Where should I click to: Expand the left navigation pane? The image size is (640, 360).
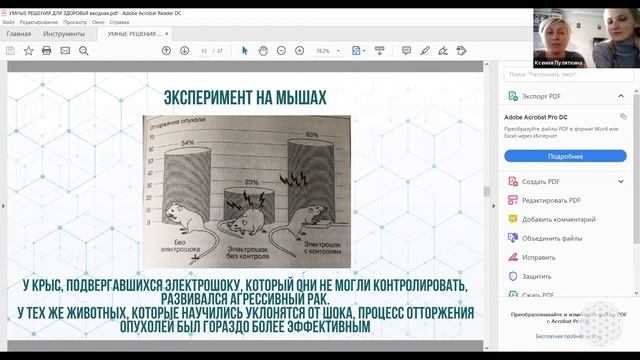click(3, 206)
